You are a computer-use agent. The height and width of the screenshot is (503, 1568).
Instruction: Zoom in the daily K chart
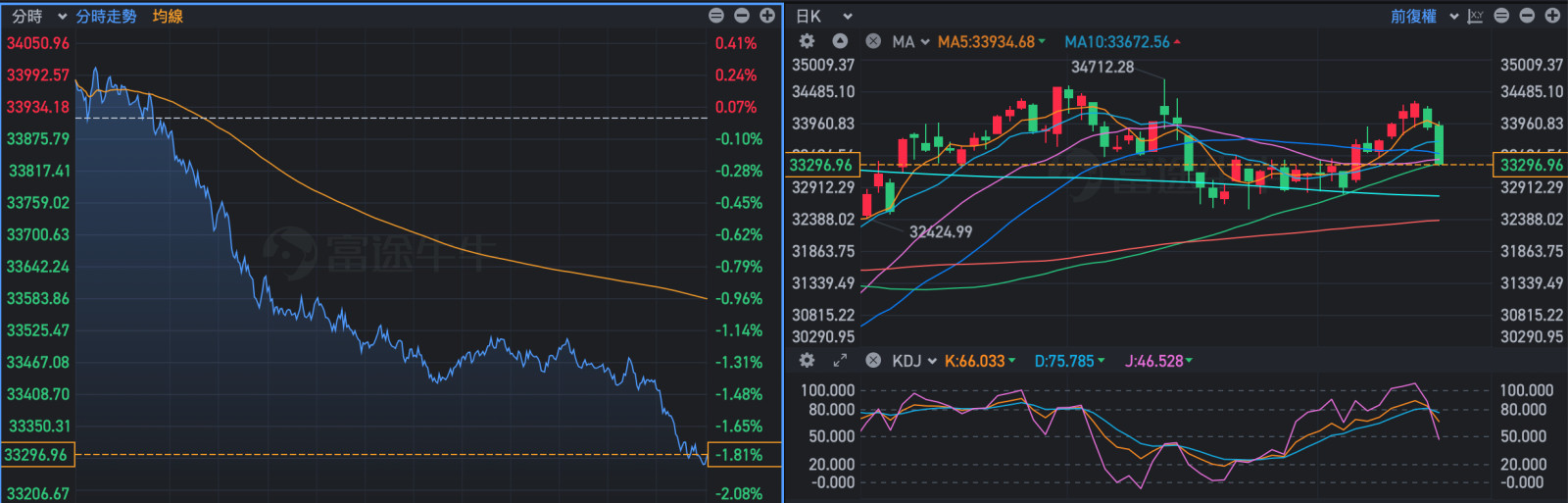1552,16
